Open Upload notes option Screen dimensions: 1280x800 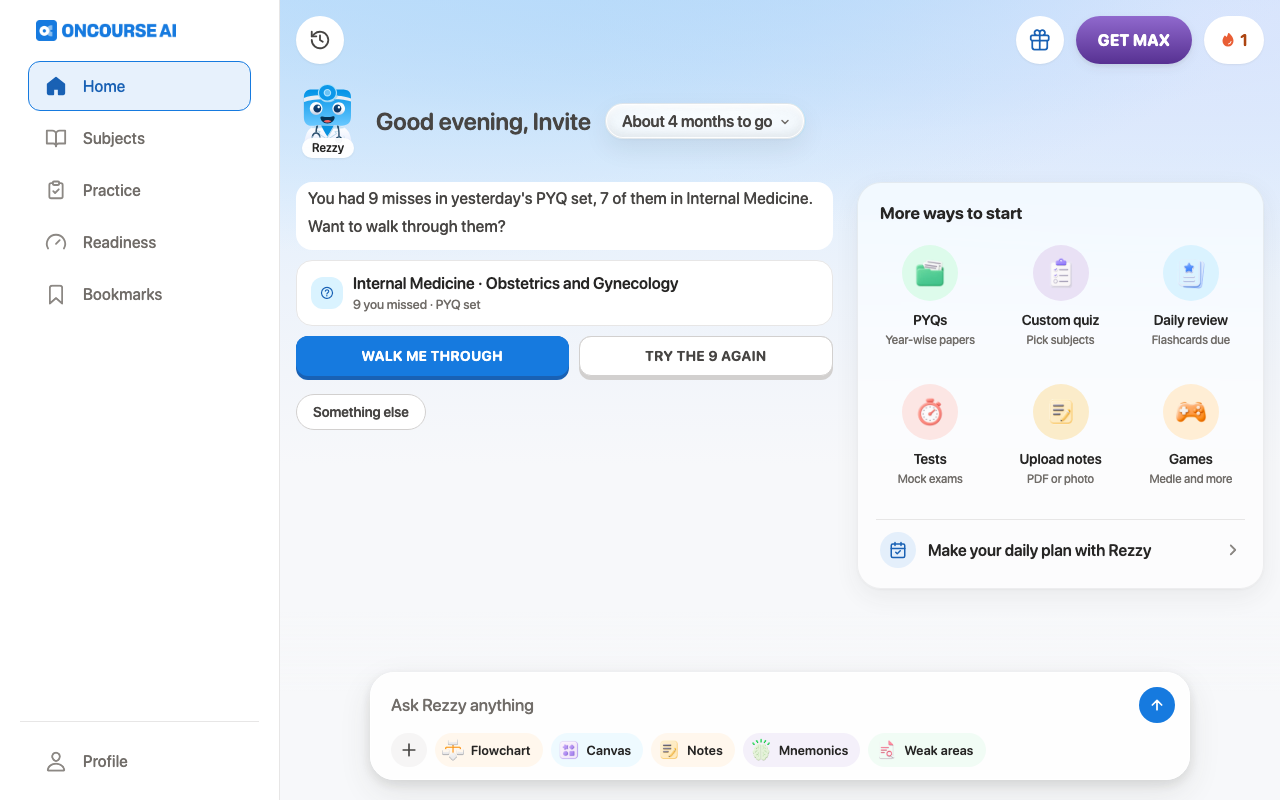[x=1060, y=436]
